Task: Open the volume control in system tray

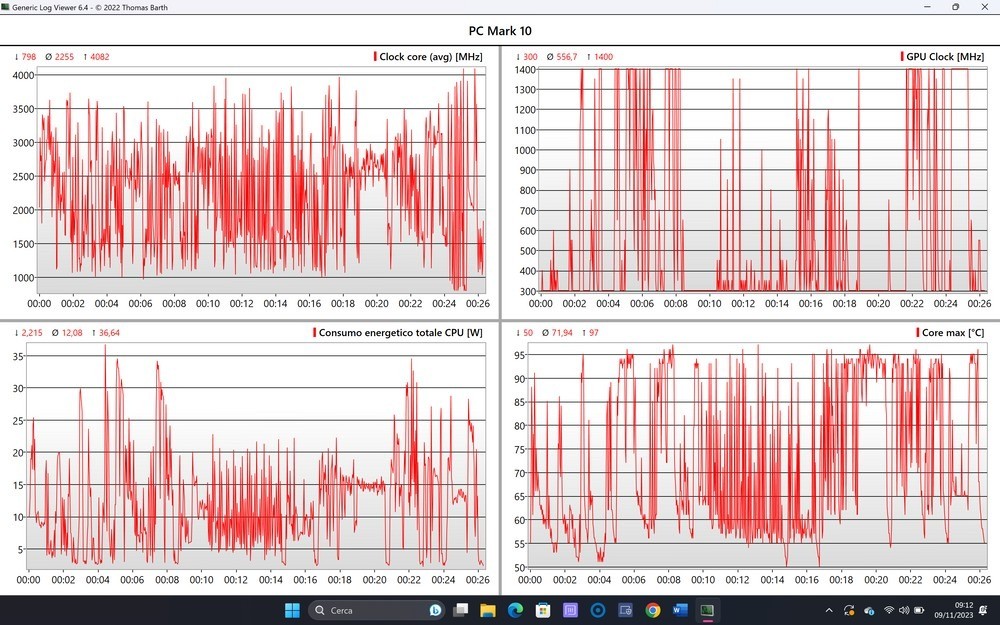Action: tap(904, 610)
